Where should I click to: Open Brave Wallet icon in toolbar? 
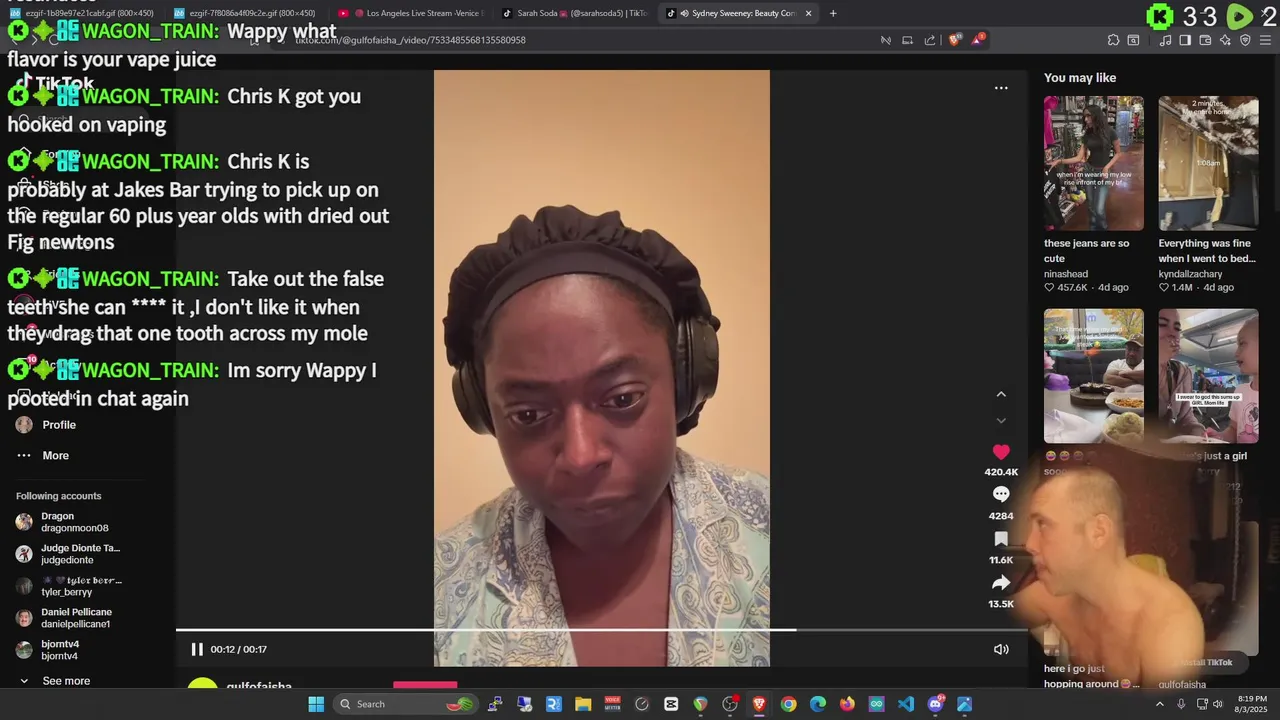(x=1205, y=40)
